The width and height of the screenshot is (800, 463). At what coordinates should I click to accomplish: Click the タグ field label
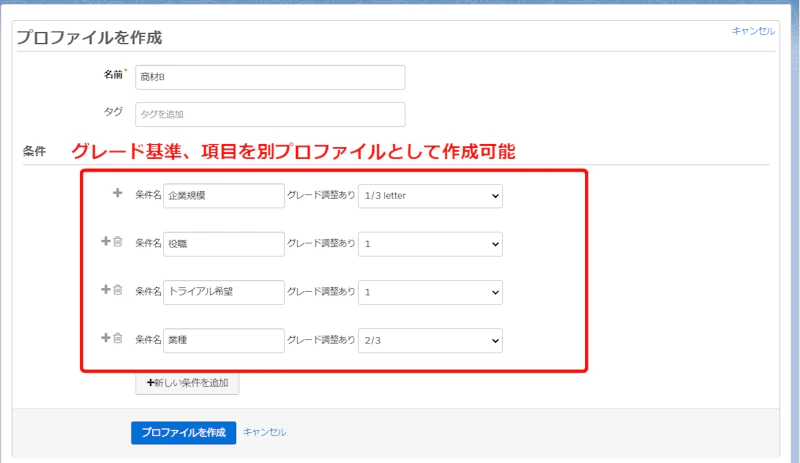[113, 111]
